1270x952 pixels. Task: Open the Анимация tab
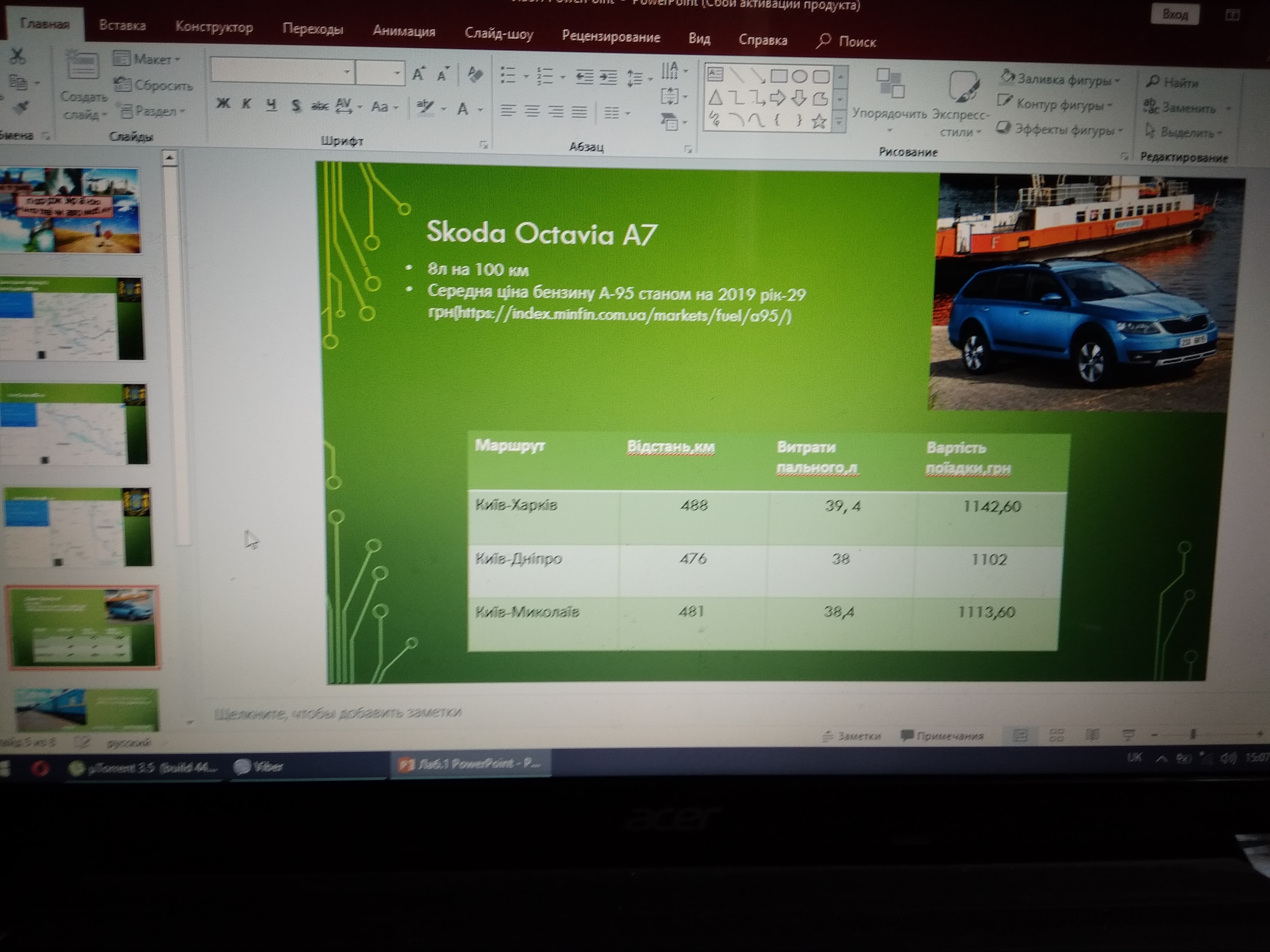pos(404,31)
